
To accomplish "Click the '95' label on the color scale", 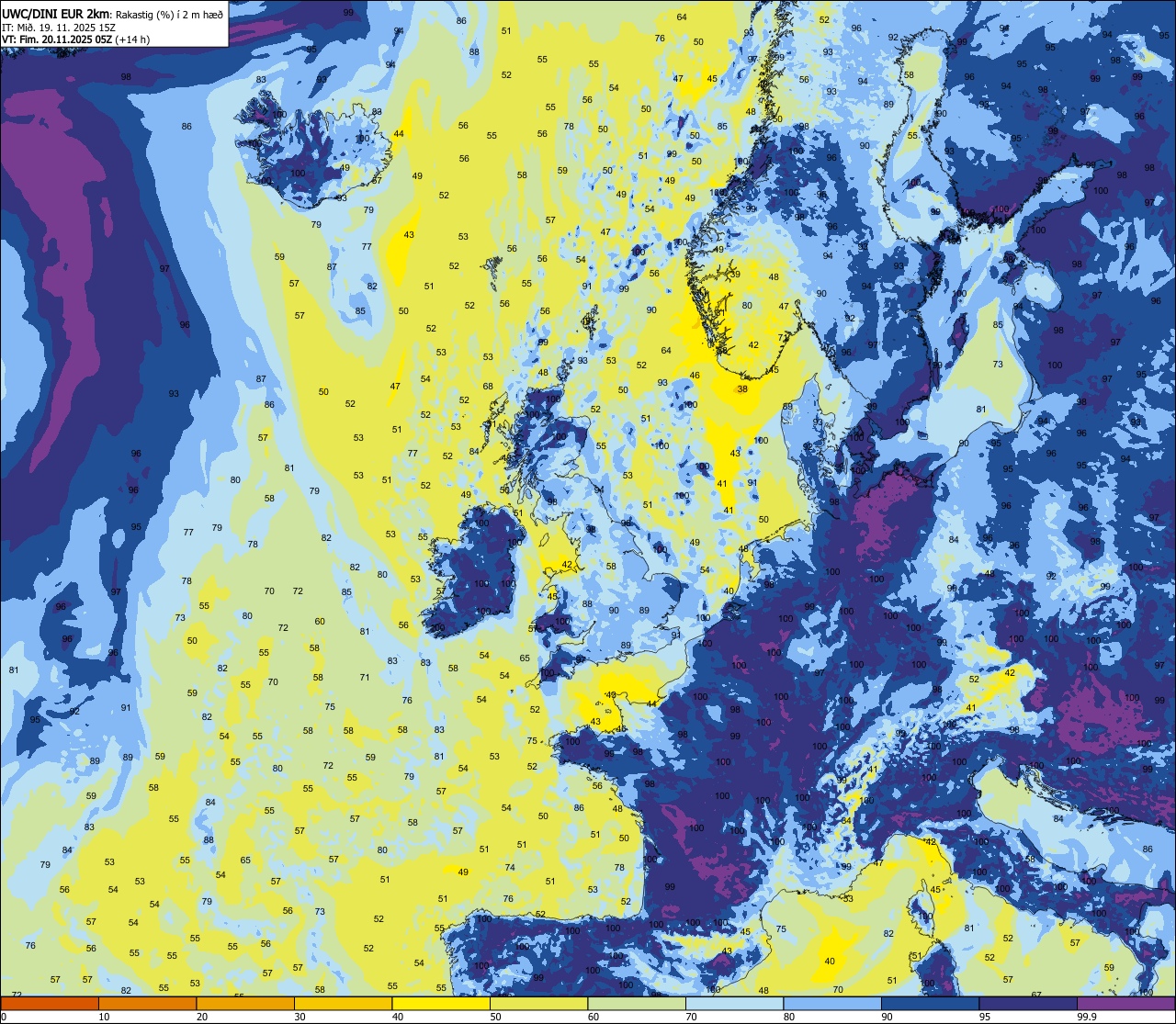I will coord(985,1017).
